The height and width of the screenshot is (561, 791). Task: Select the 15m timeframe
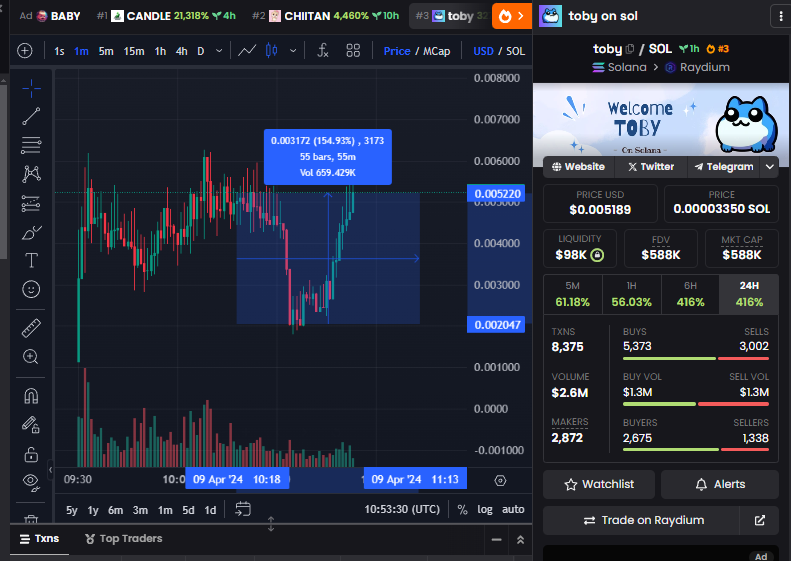[x=134, y=51]
